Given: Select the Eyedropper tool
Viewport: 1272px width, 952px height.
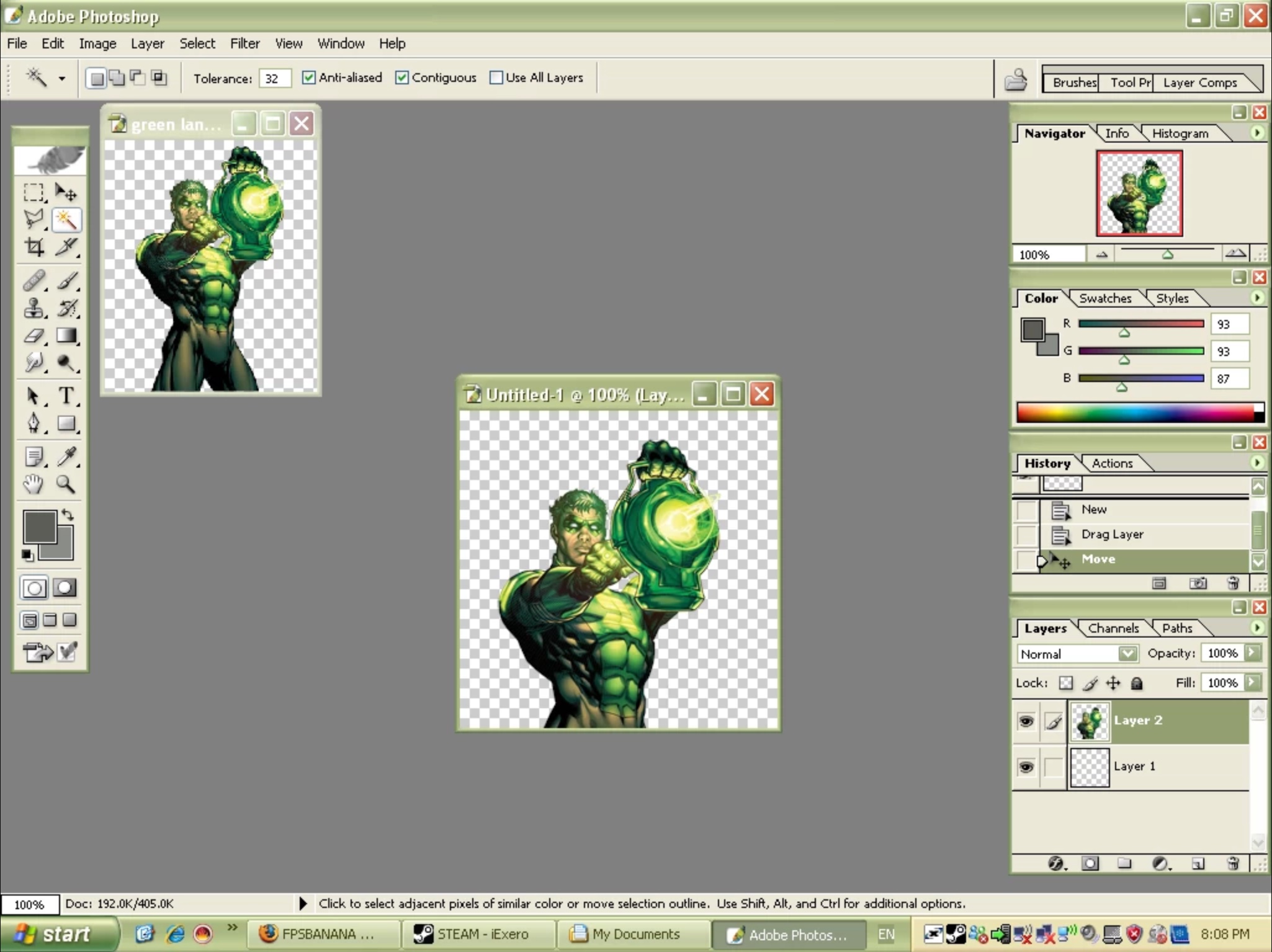Looking at the screenshot, I should tap(67, 456).
